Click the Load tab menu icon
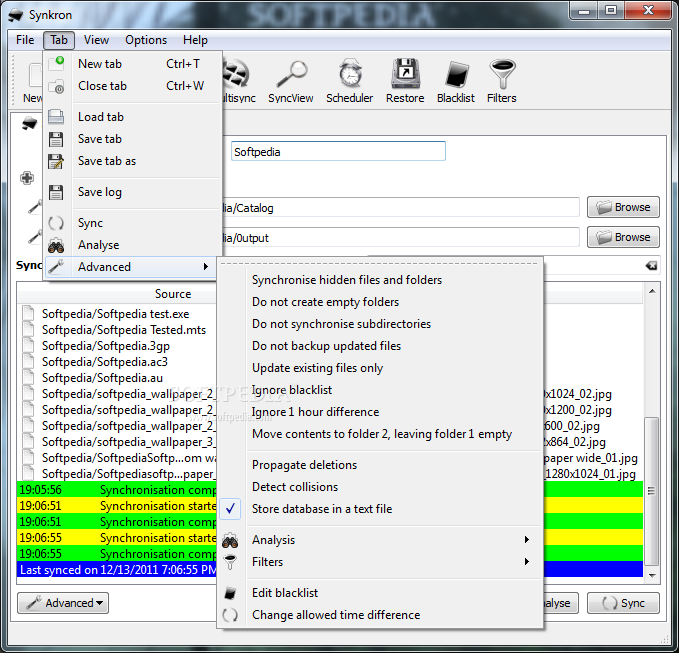Screen dimensions: 679x653 56,117
